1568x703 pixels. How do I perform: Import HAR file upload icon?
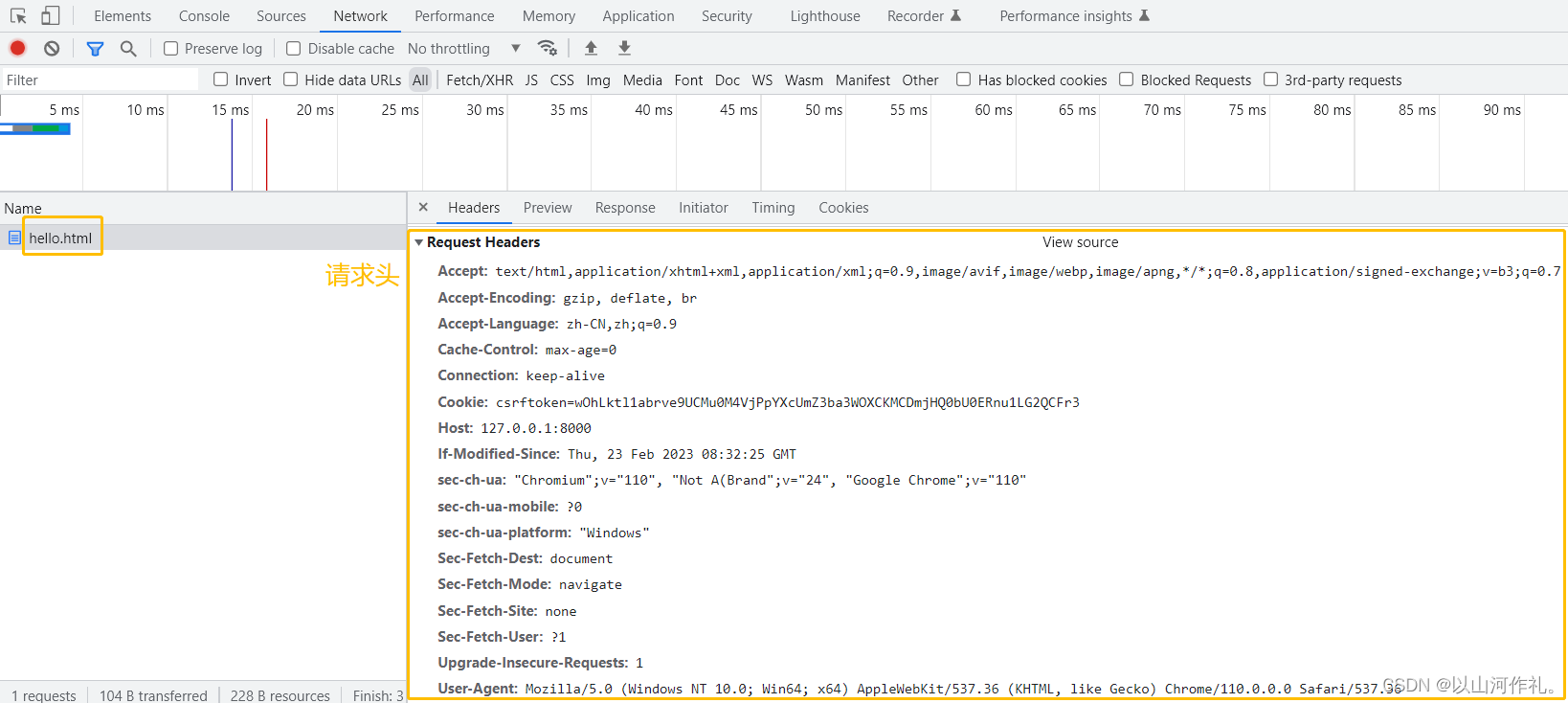591,48
